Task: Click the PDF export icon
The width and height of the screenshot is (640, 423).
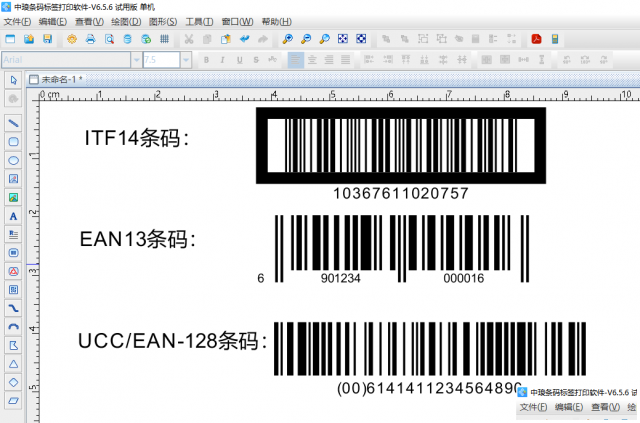Action: (x=536, y=39)
